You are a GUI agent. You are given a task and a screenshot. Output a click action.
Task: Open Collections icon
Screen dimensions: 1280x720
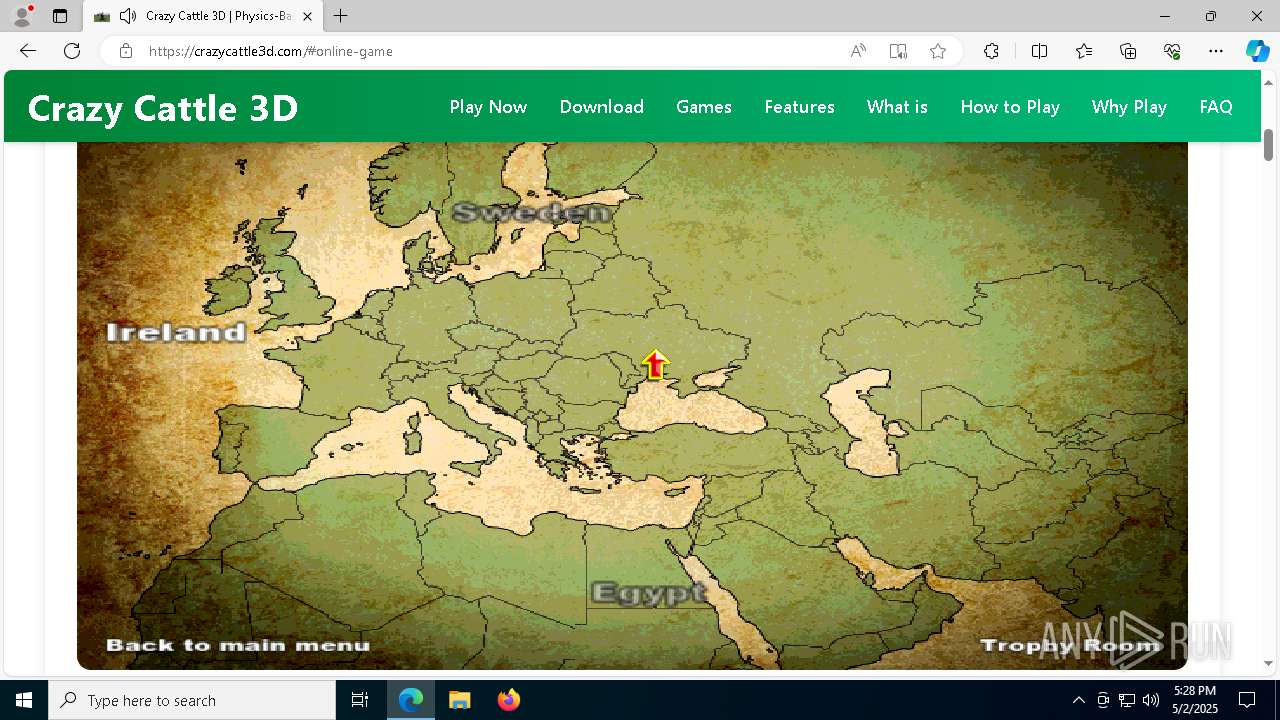[1128, 51]
